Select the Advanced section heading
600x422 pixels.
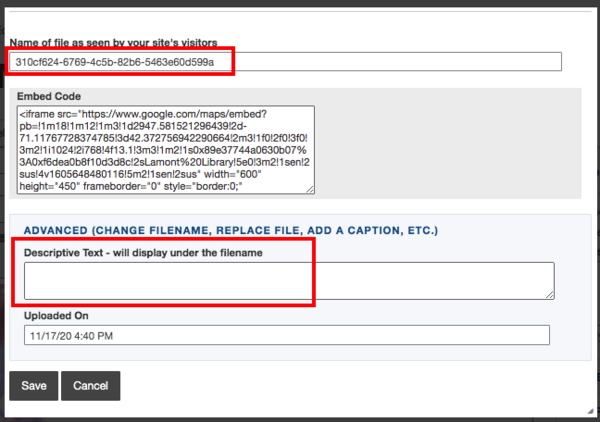point(230,230)
